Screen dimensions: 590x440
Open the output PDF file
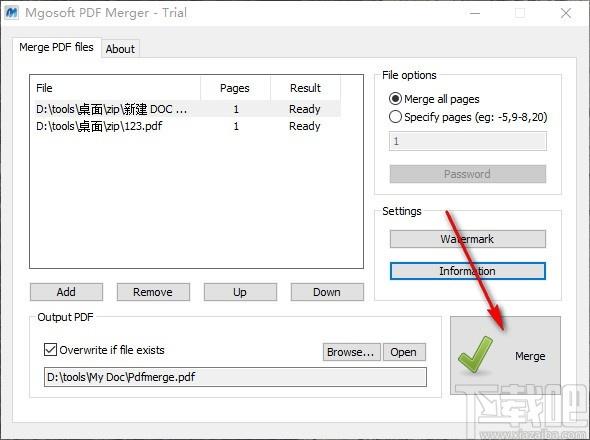pos(404,352)
